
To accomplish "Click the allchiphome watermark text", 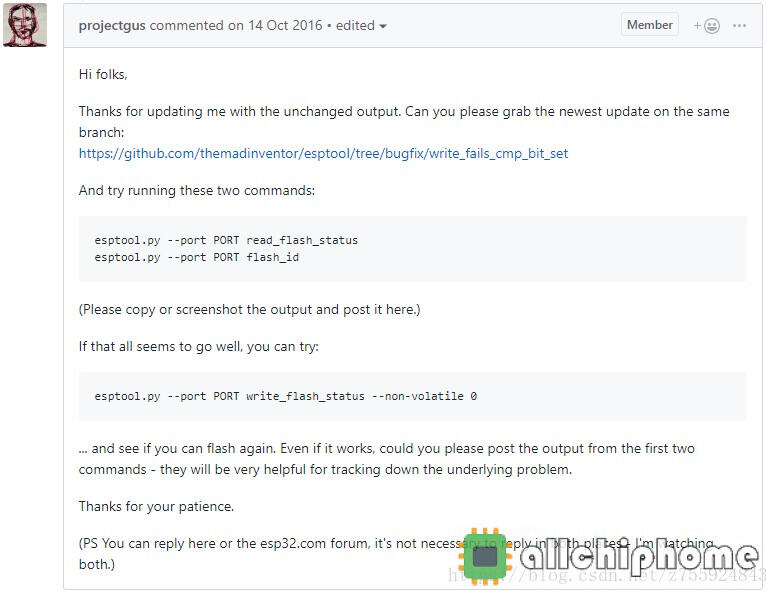I will coord(639,556).
